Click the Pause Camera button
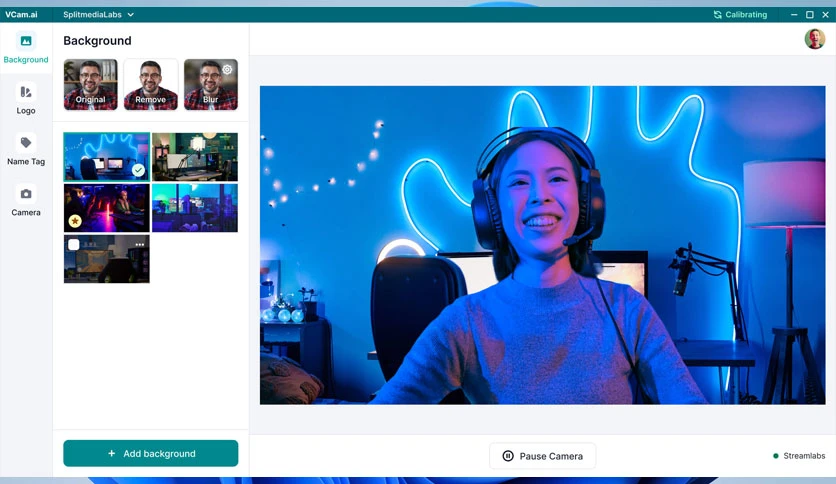 [542, 456]
